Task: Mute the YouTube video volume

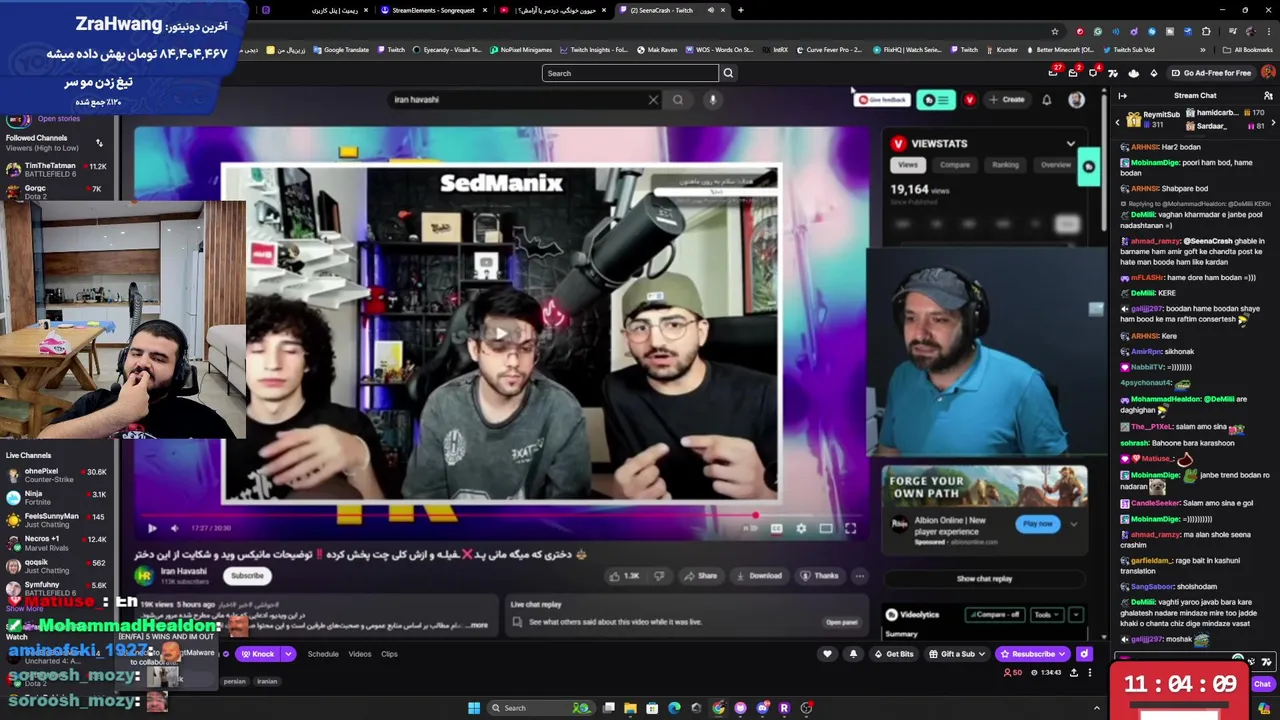Action: (x=175, y=528)
